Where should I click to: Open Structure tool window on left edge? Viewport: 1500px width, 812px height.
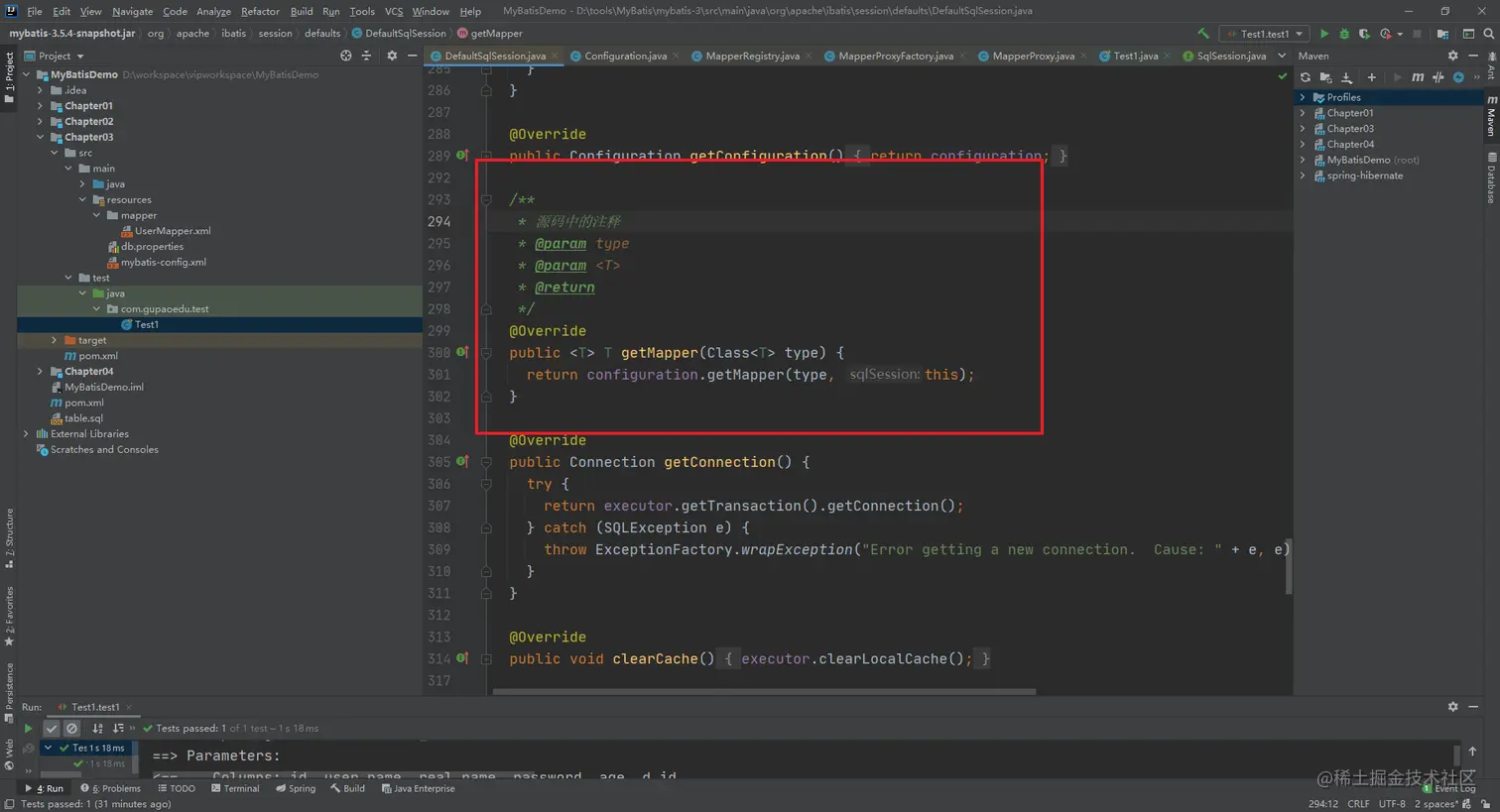(x=9, y=538)
